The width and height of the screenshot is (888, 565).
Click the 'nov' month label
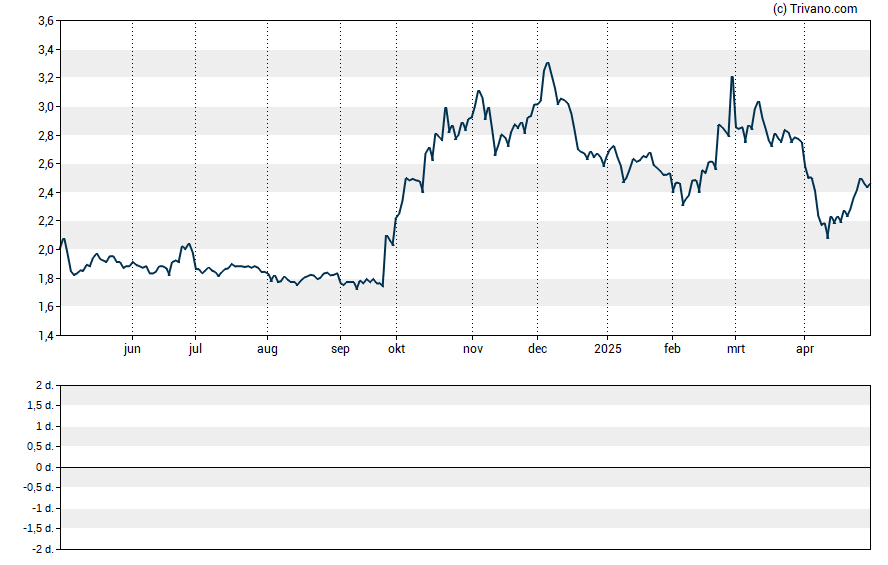click(473, 349)
